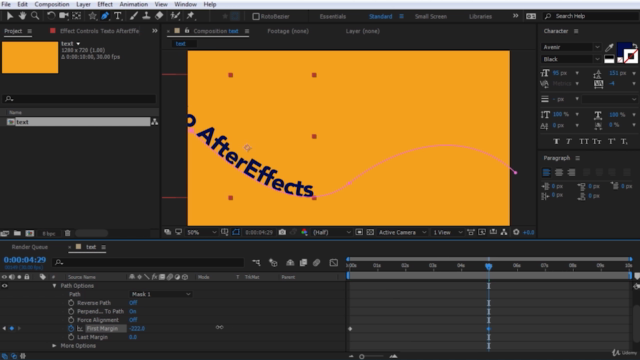This screenshot has height=360, width=640.
Task: Open the Composition menu
Action: click(x=52, y=4)
